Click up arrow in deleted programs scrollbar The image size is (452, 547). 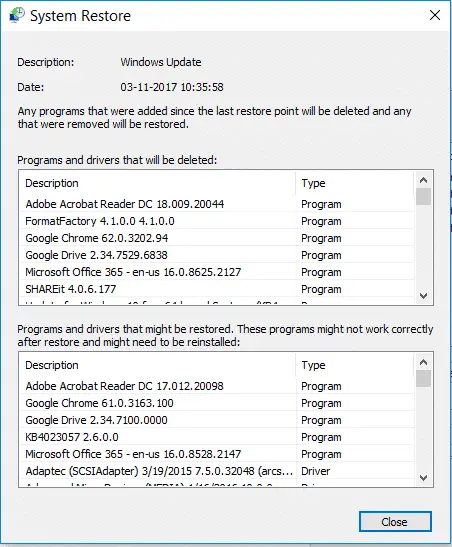coord(423,180)
